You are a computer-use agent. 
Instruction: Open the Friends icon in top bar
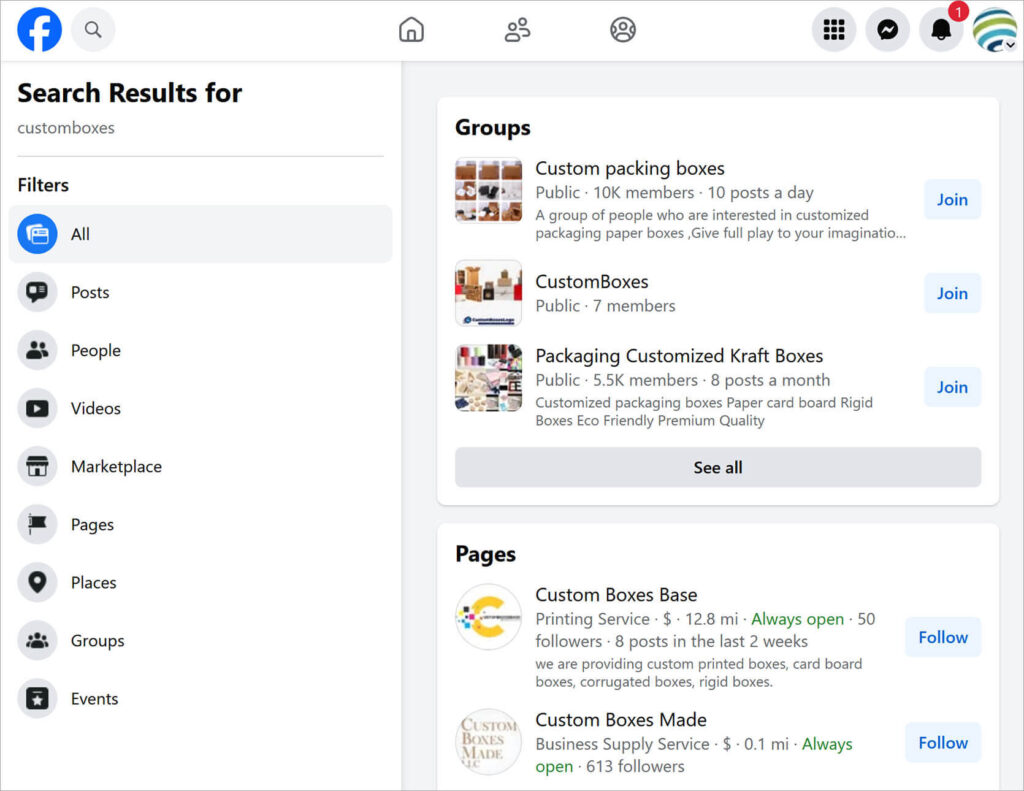click(517, 30)
